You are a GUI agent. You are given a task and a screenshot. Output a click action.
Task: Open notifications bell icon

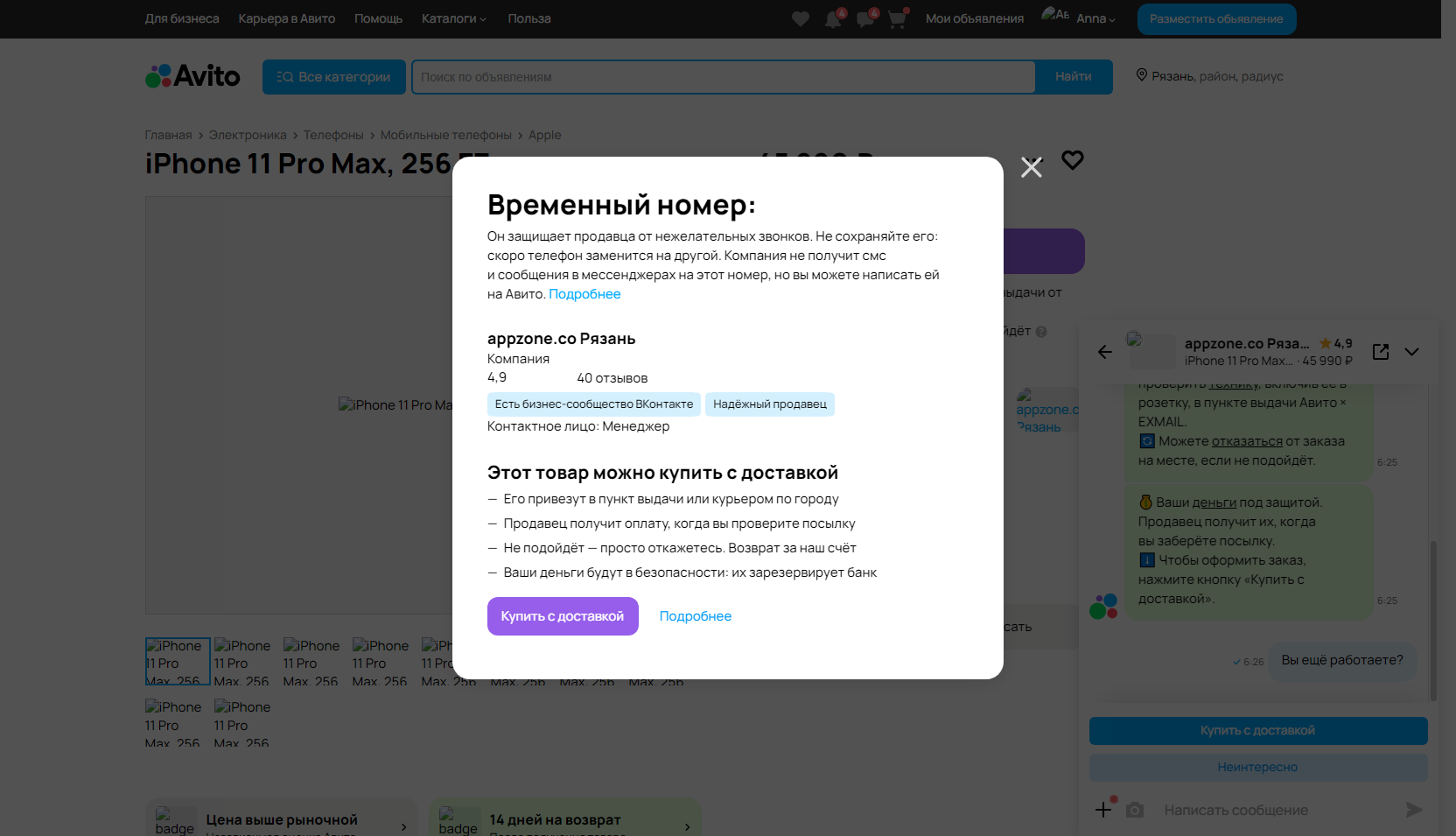tap(833, 18)
